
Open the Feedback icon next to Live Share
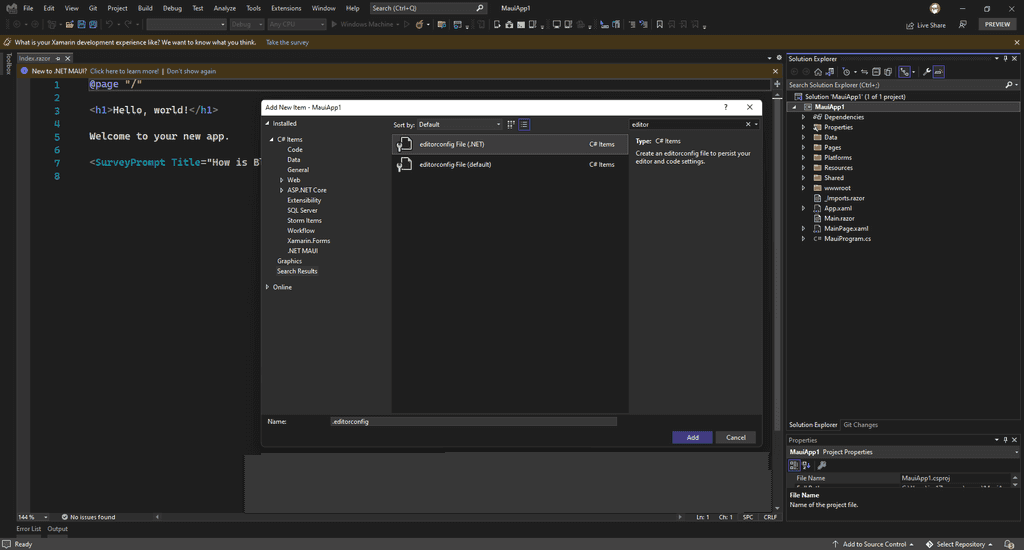tap(963, 24)
